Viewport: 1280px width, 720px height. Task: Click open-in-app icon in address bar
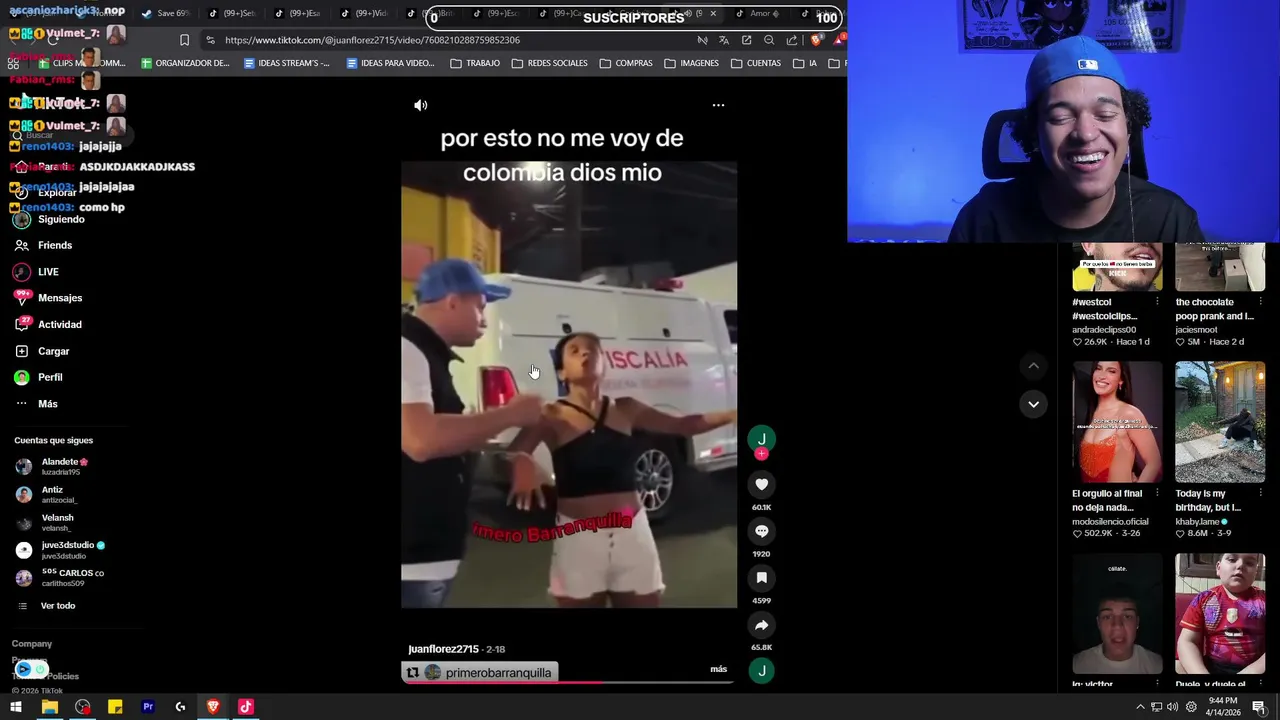coord(746,40)
